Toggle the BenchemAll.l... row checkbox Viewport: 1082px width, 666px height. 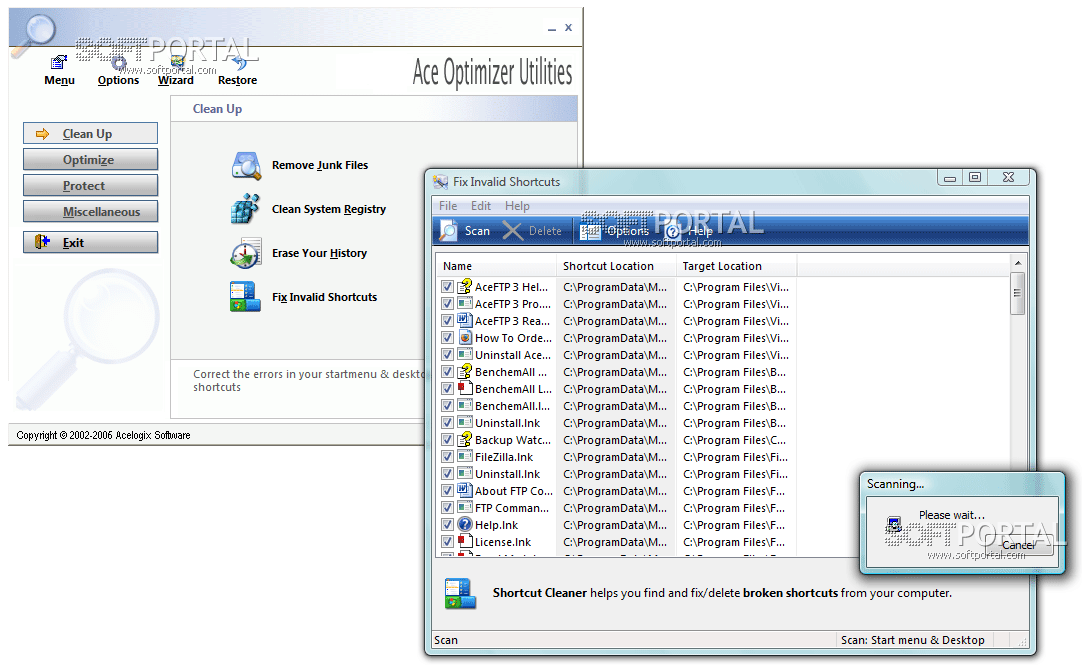[447, 406]
